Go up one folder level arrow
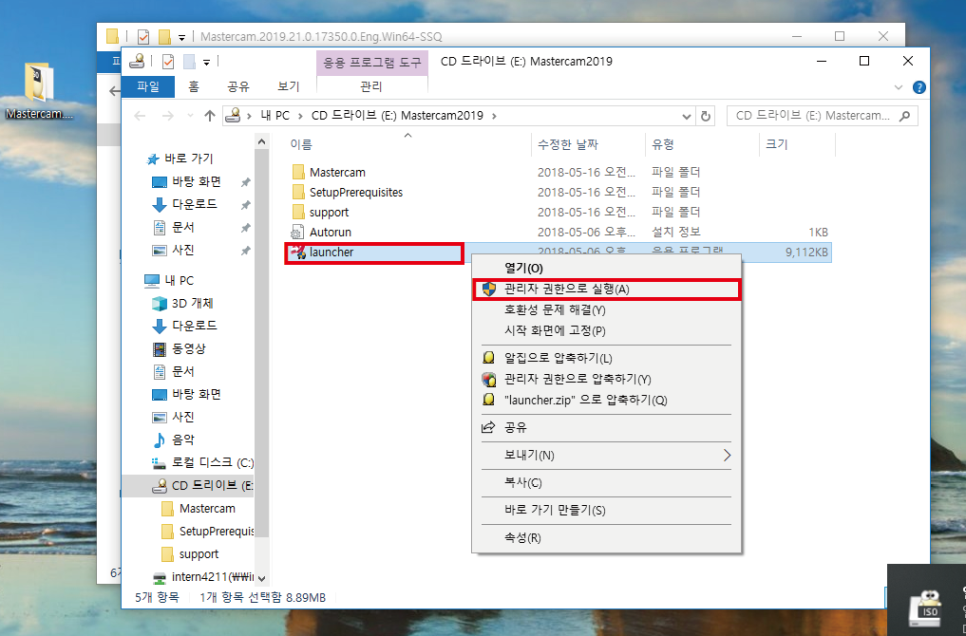The image size is (966, 636). pos(209,116)
